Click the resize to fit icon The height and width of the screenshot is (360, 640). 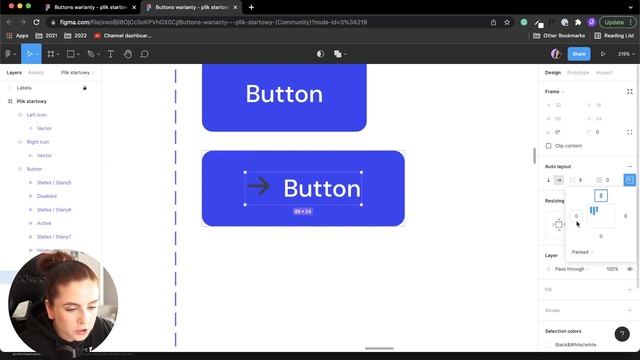630,91
